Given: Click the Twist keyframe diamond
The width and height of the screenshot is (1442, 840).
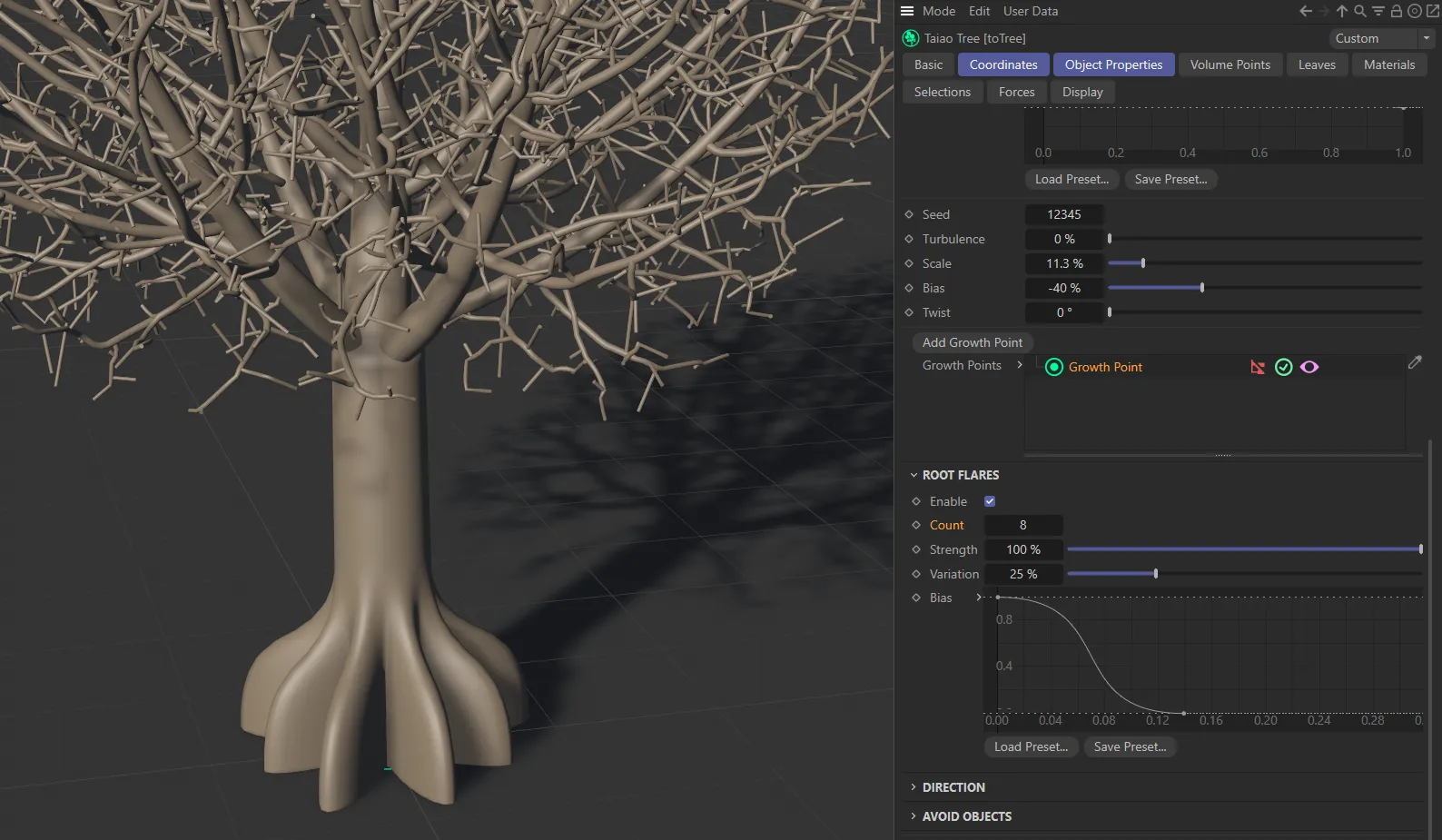Looking at the screenshot, I should tap(909, 312).
